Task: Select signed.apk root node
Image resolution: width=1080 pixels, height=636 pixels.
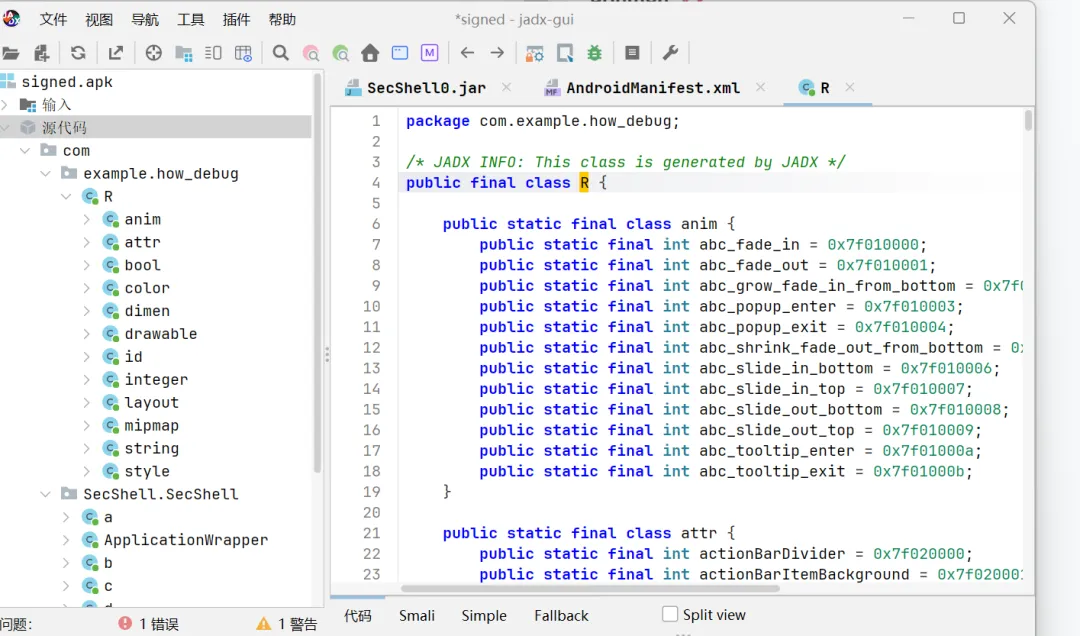Action: (x=67, y=81)
